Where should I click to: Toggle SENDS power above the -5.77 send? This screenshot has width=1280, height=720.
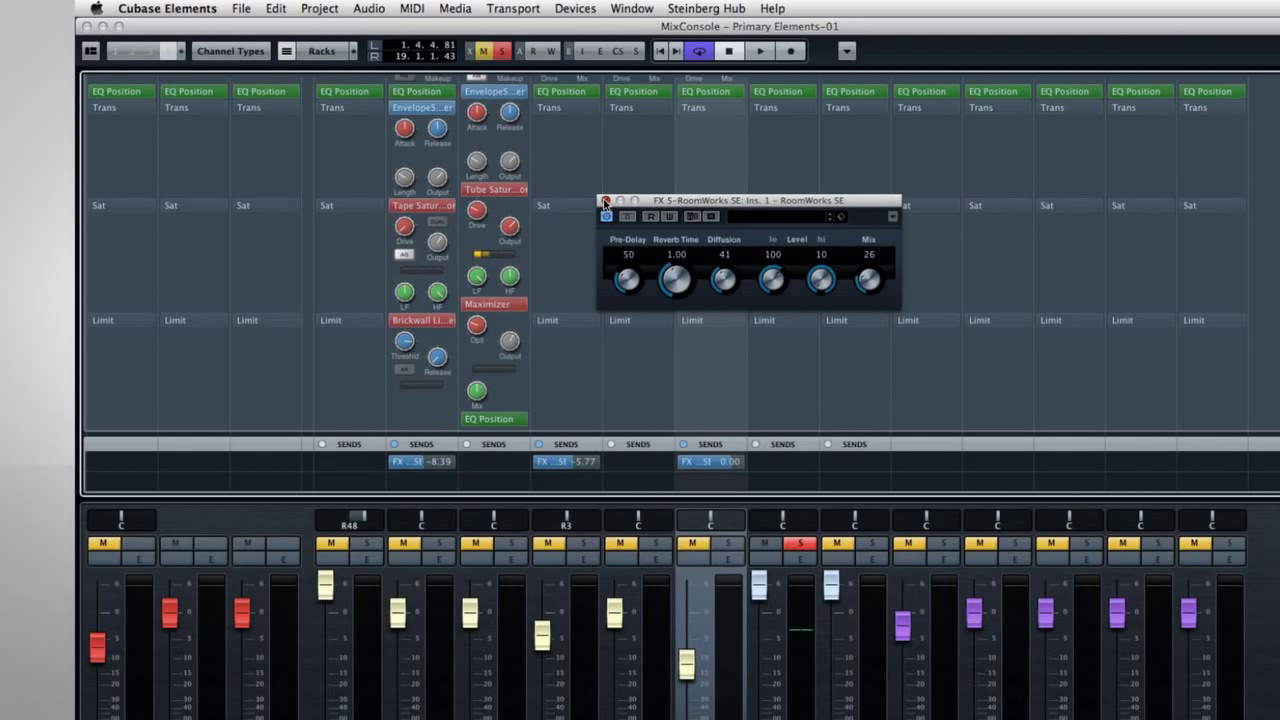click(538, 444)
